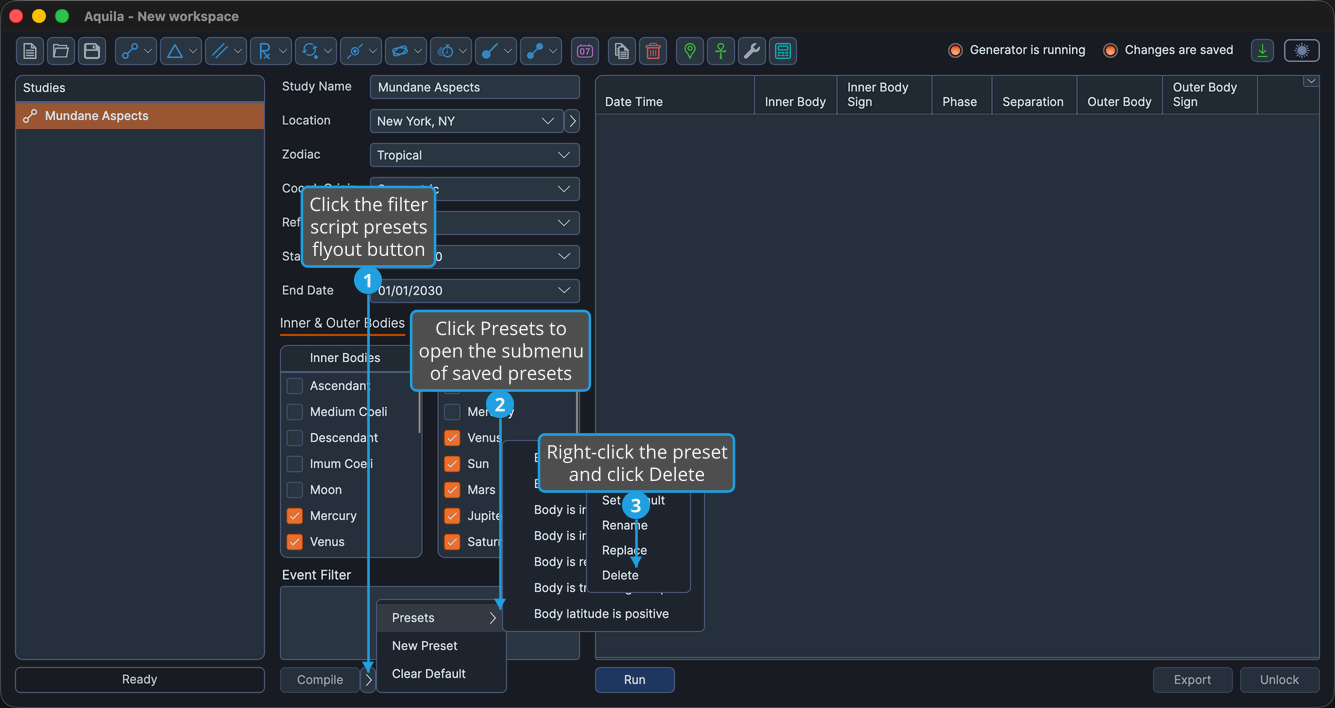The width and height of the screenshot is (1335, 708).
Task: Open the End Date dropdown 01/01/2030
Action: [x=474, y=291]
